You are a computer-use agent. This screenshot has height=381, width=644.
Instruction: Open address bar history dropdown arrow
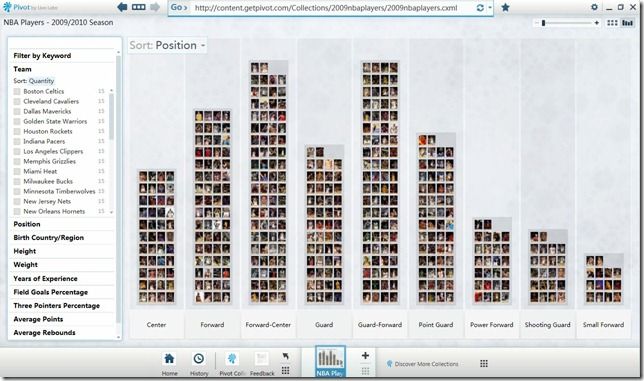pos(490,7)
